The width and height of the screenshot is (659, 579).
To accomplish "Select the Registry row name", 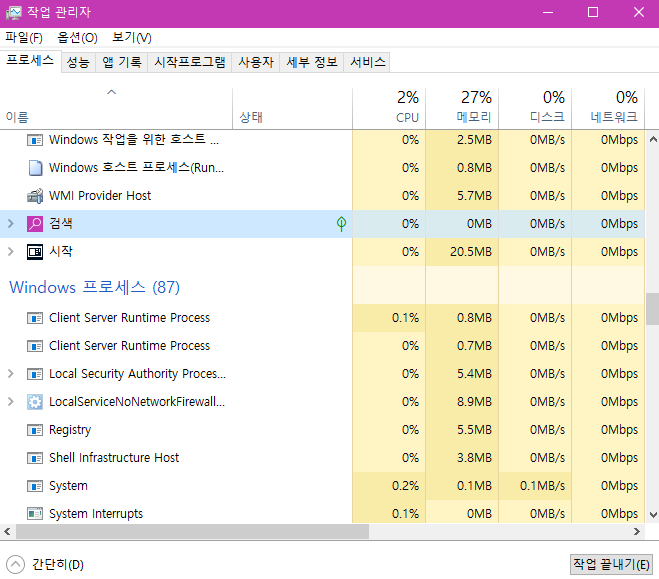I will pos(70,430).
